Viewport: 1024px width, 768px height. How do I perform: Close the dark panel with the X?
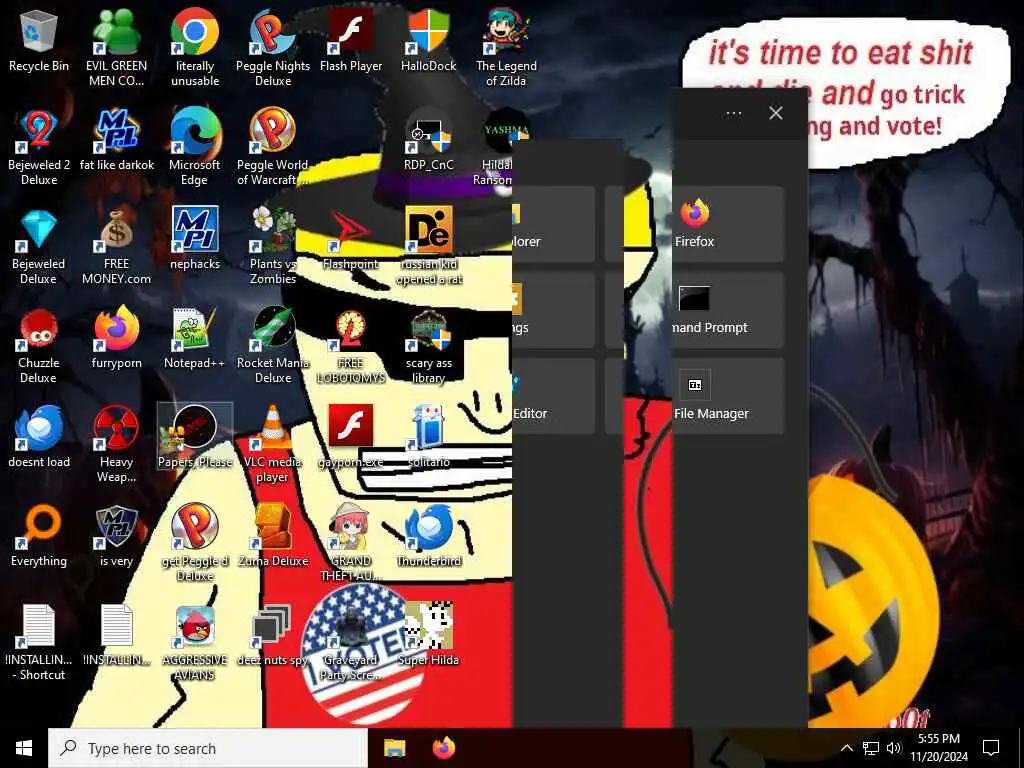coord(776,113)
